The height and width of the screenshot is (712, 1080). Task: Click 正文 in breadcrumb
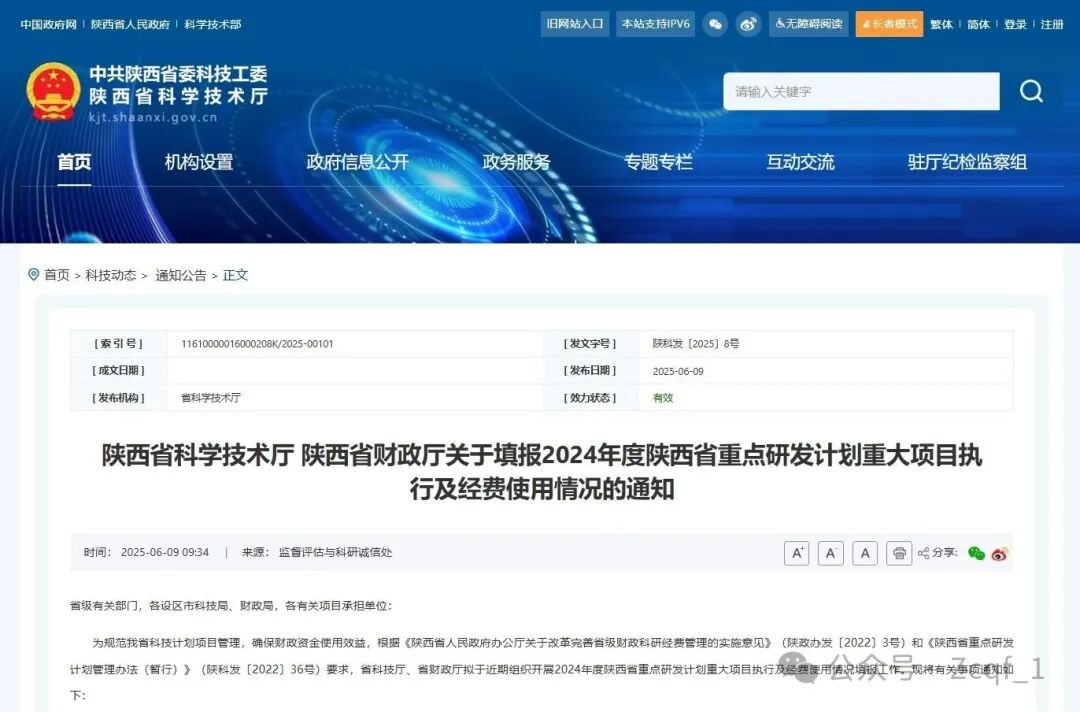coord(236,275)
